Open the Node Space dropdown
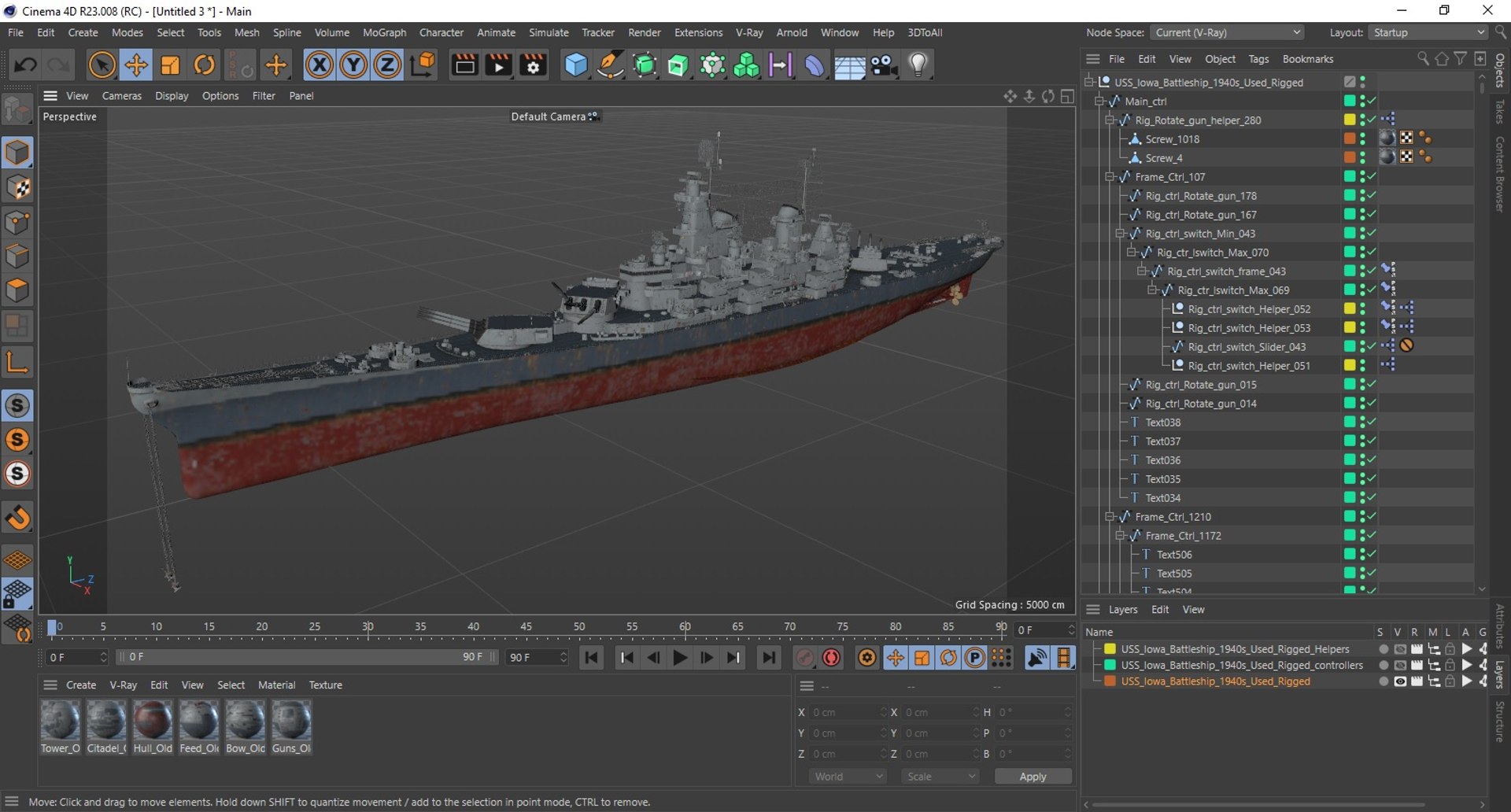1511x812 pixels. (x=1227, y=32)
